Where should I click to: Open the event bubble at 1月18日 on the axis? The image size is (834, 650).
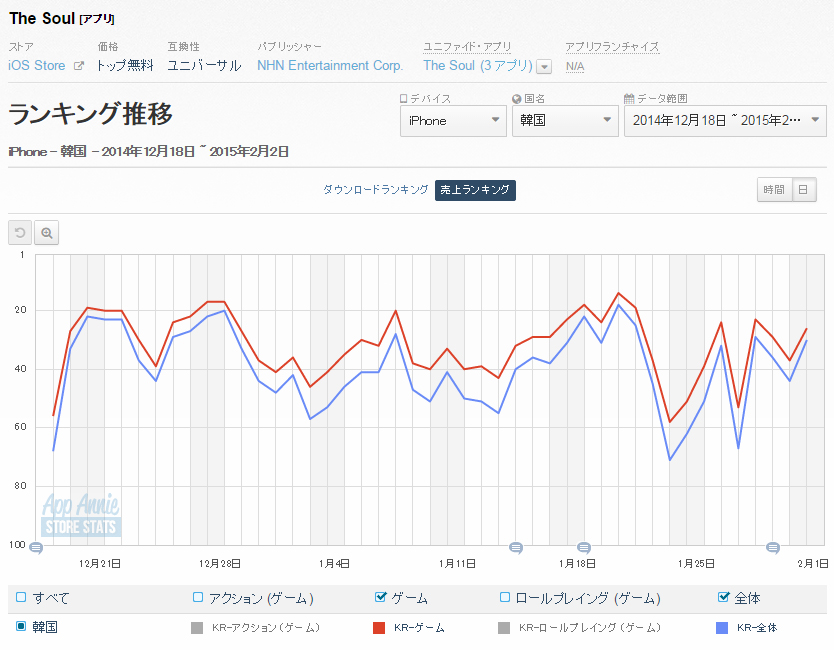[x=584, y=547]
